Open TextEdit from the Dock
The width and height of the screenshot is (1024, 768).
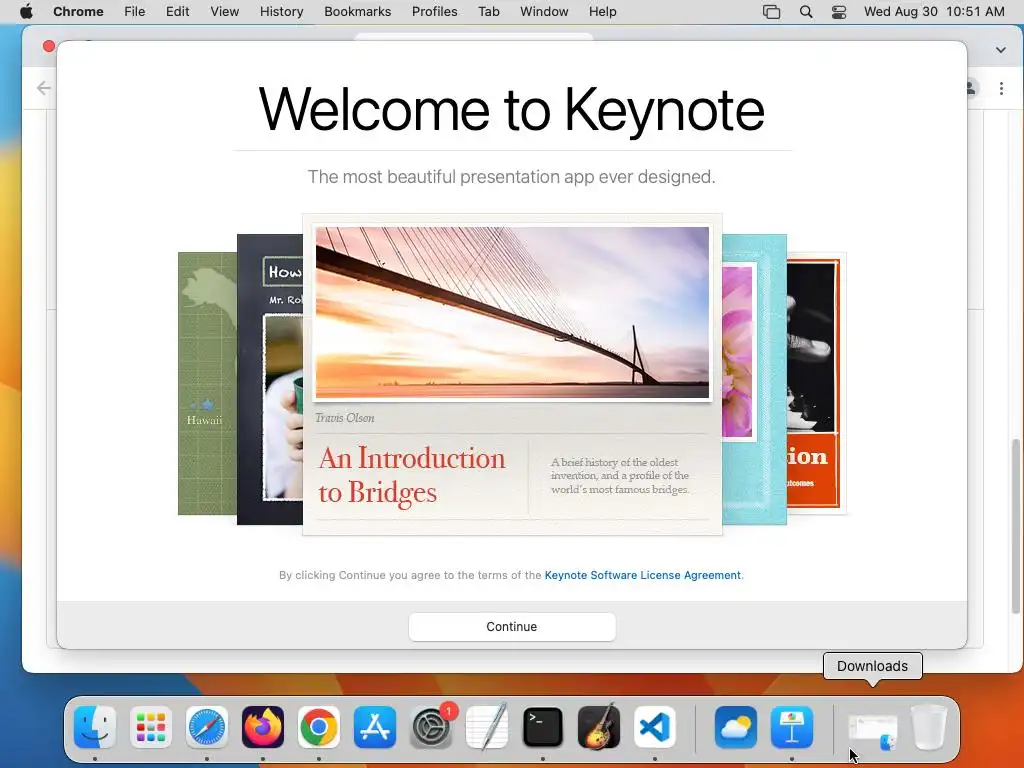pyautogui.click(x=487, y=727)
